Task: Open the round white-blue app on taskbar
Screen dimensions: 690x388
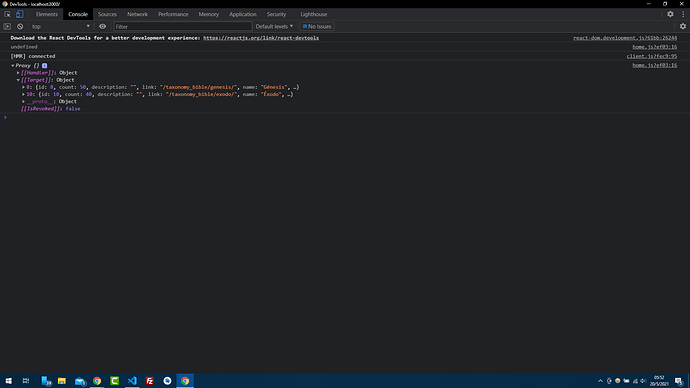Action: pyautogui.click(x=167, y=381)
